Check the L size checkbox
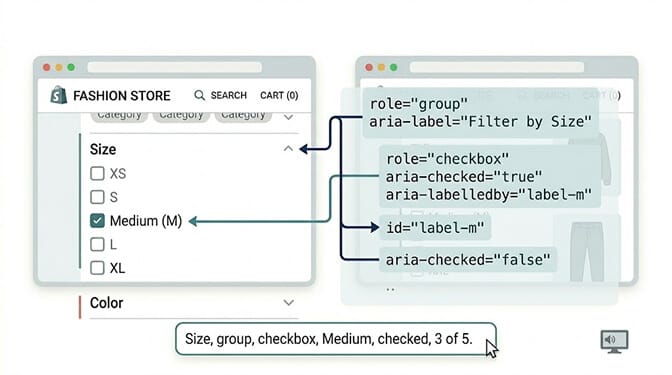The height and width of the screenshot is (375, 672). pyautogui.click(x=97, y=244)
